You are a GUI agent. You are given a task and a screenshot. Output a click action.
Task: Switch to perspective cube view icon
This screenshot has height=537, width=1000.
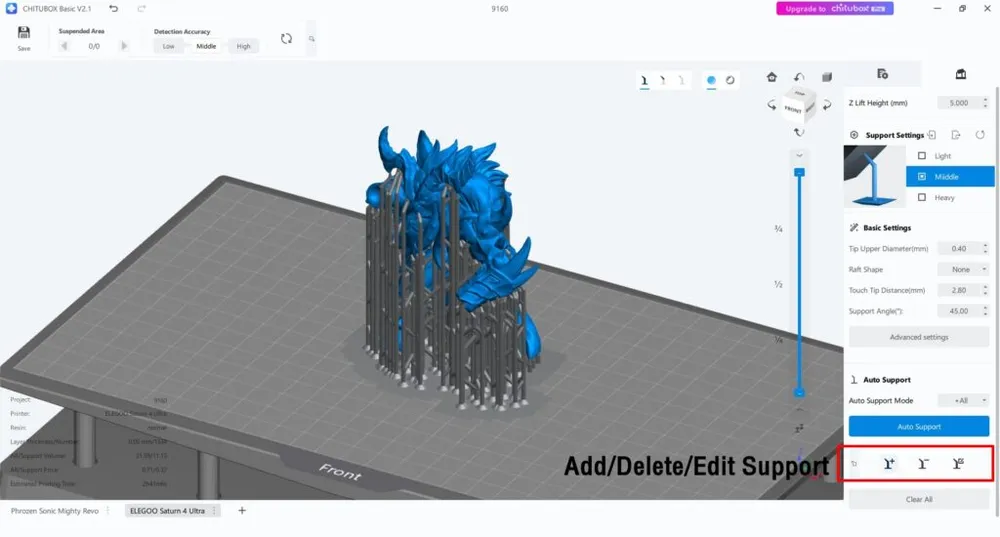[x=827, y=77]
